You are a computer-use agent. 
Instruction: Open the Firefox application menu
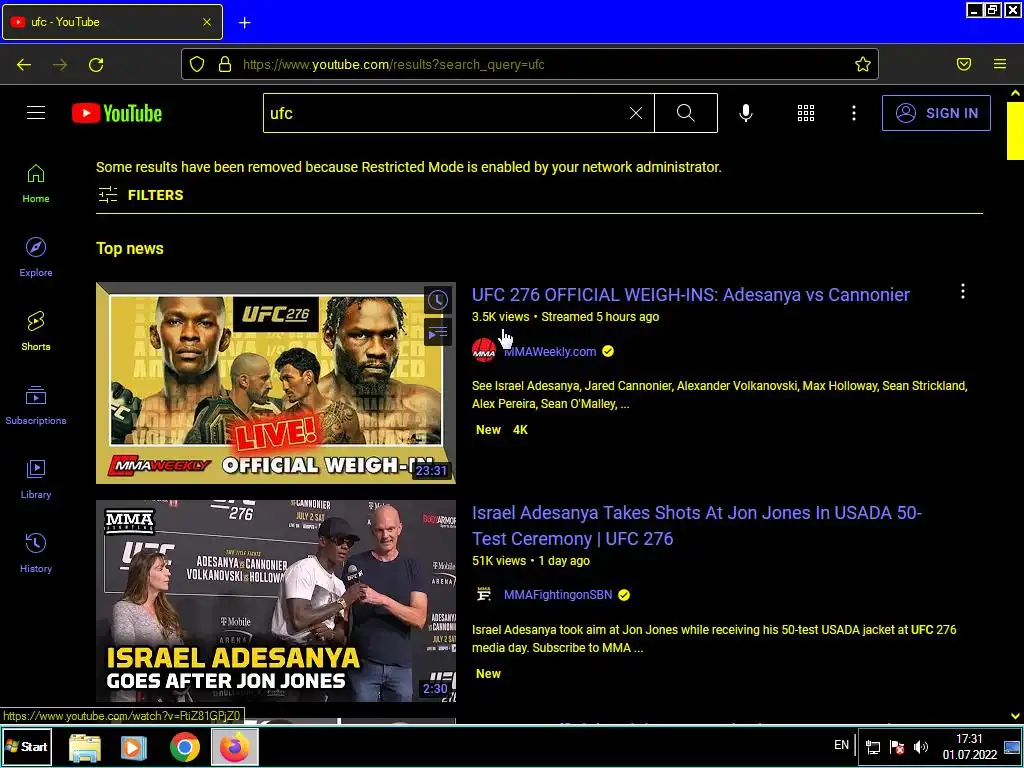(x=1000, y=64)
